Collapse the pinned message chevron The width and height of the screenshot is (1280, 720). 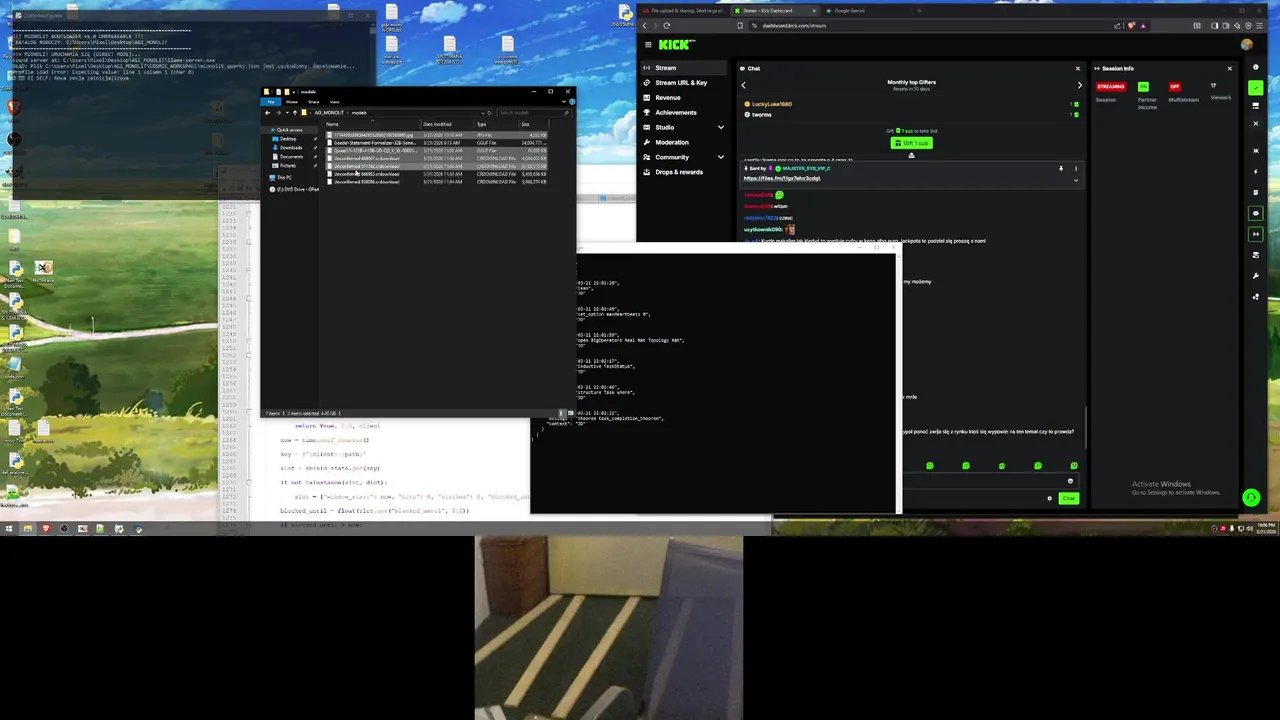coord(1076,180)
